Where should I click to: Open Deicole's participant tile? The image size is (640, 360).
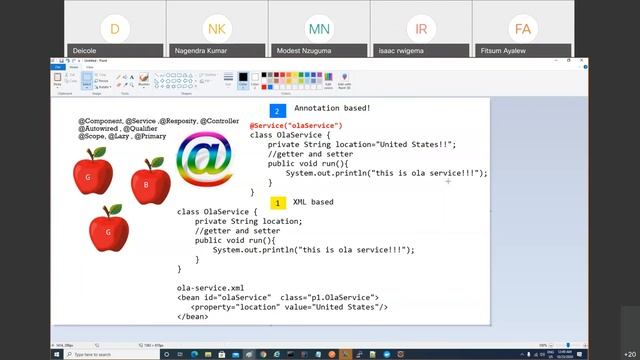click(115, 29)
